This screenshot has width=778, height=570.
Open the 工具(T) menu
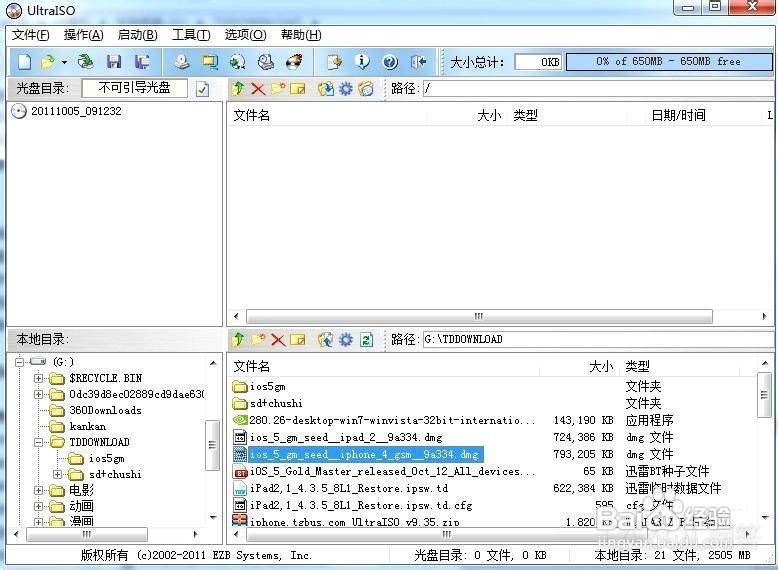(191, 35)
